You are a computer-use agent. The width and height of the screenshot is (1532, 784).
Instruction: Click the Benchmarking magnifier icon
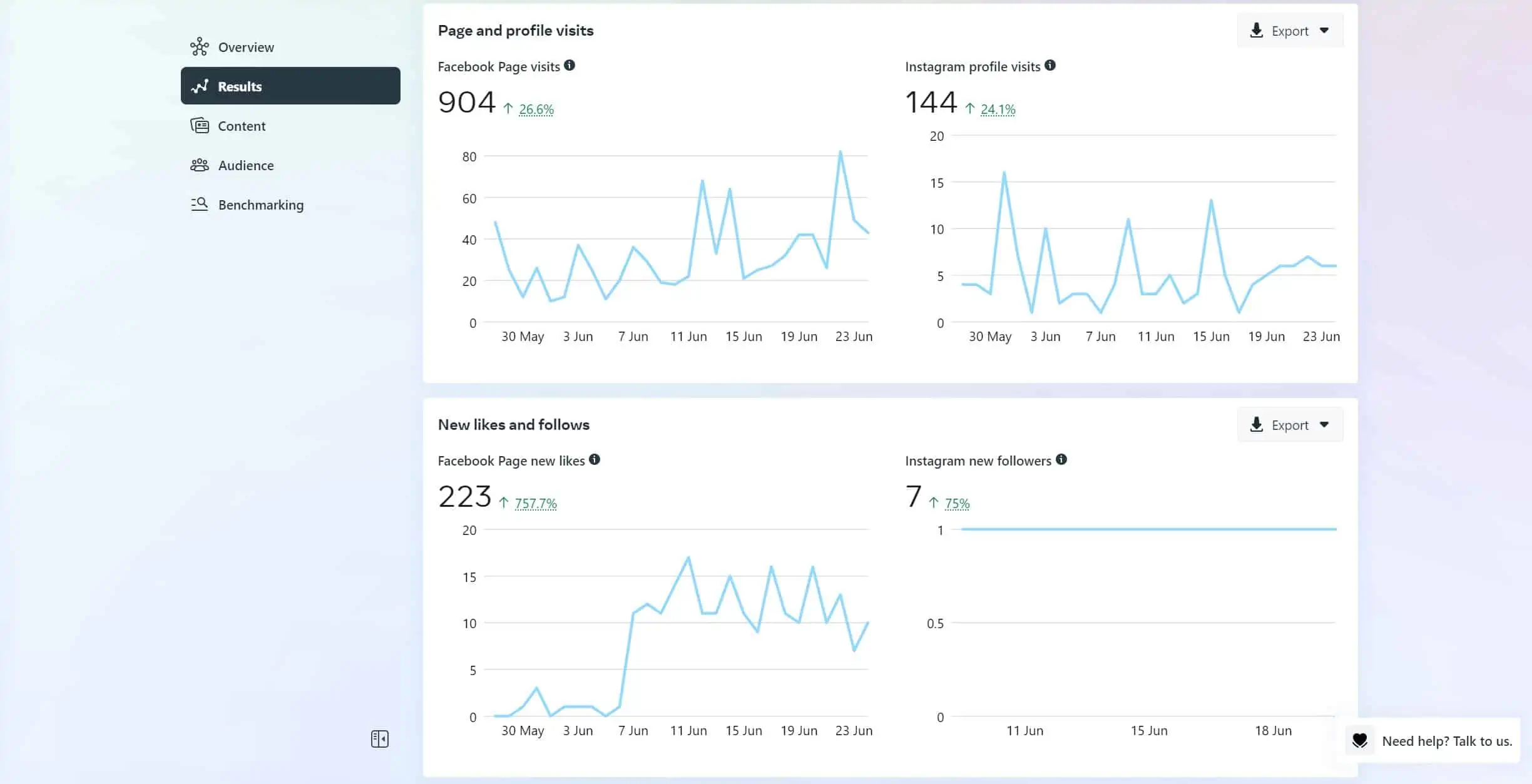tap(199, 205)
